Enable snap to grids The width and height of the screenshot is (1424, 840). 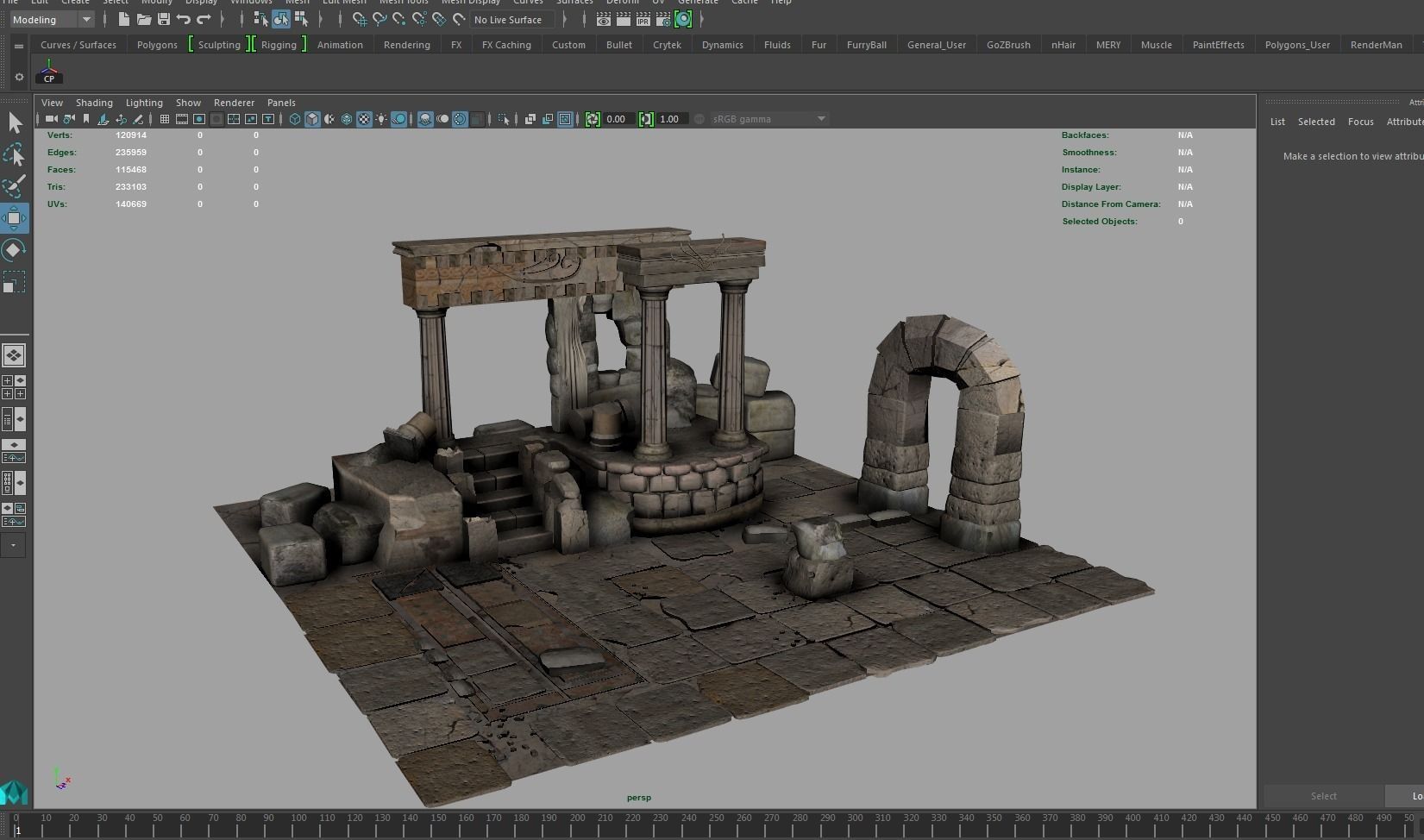coord(360,19)
